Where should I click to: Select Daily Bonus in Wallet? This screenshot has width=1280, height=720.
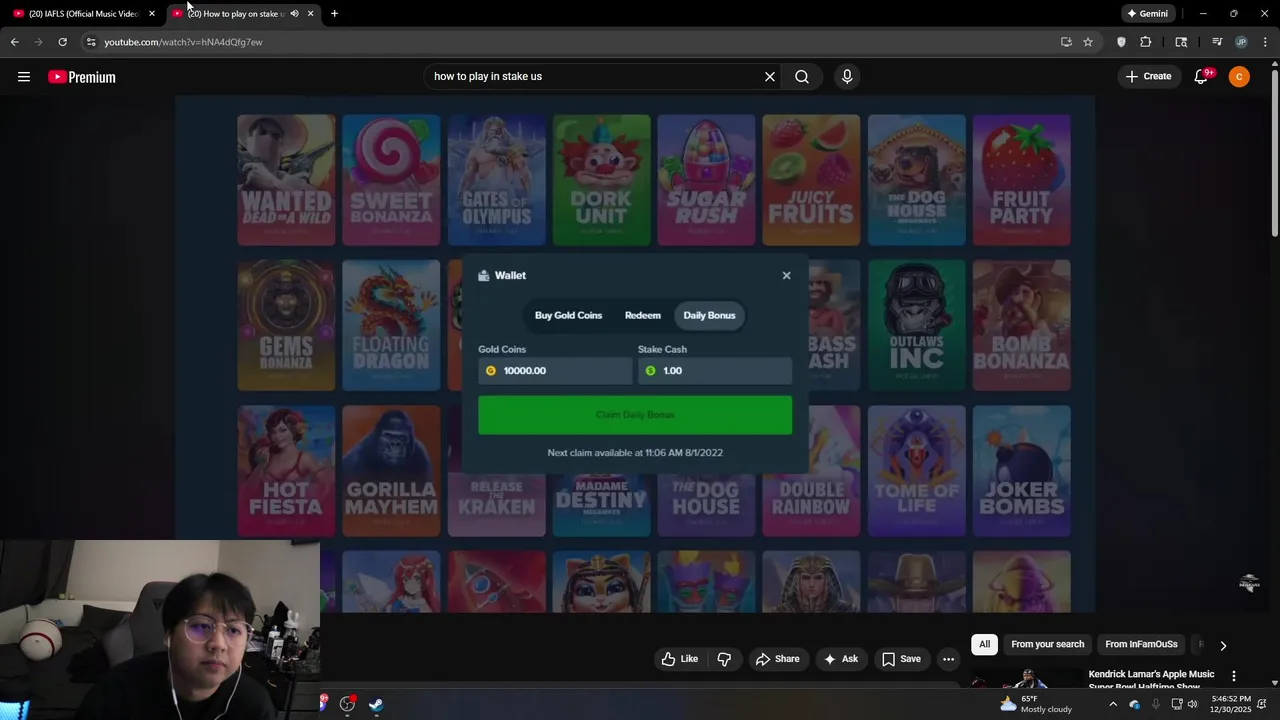pyautogui.click(x=709, y=316)
